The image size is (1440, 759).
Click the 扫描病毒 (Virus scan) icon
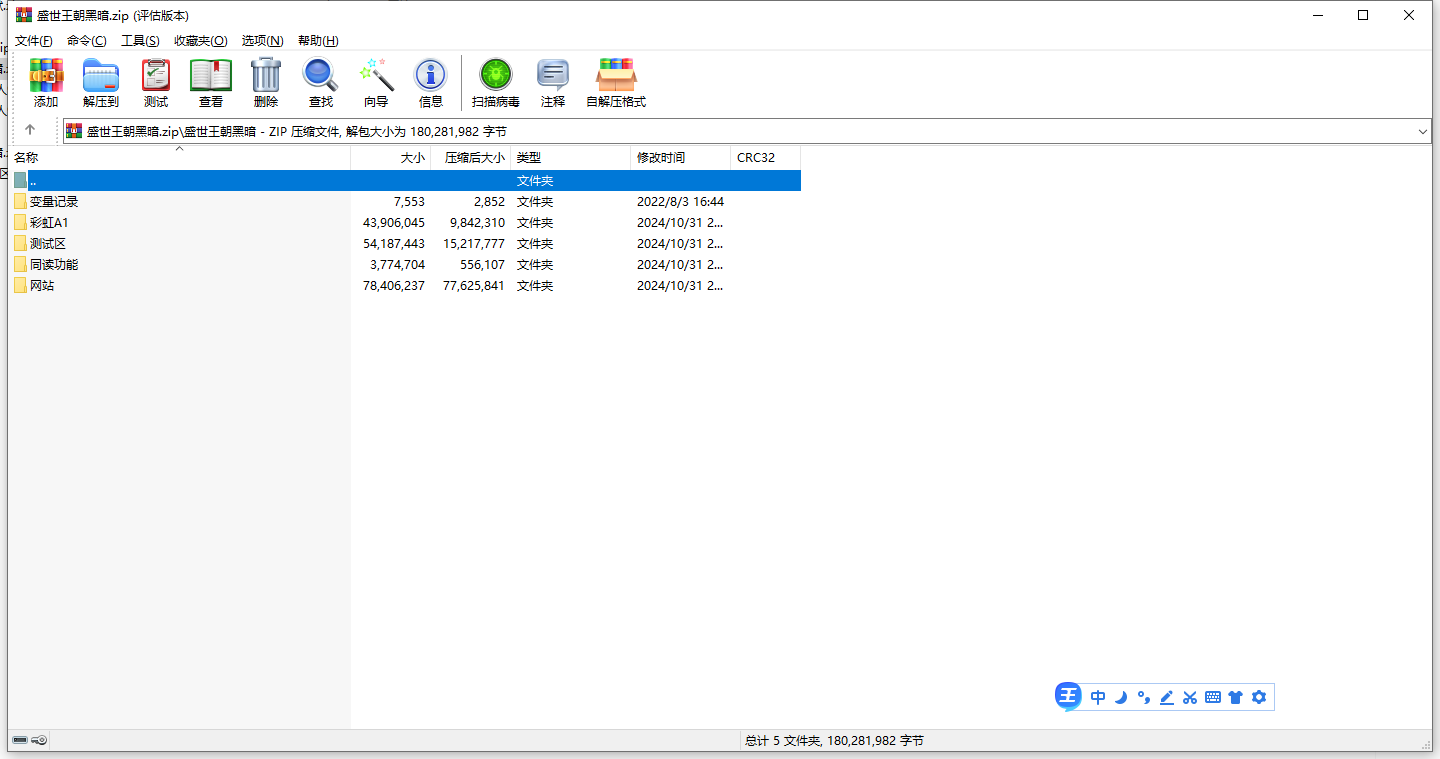[496, 76]
